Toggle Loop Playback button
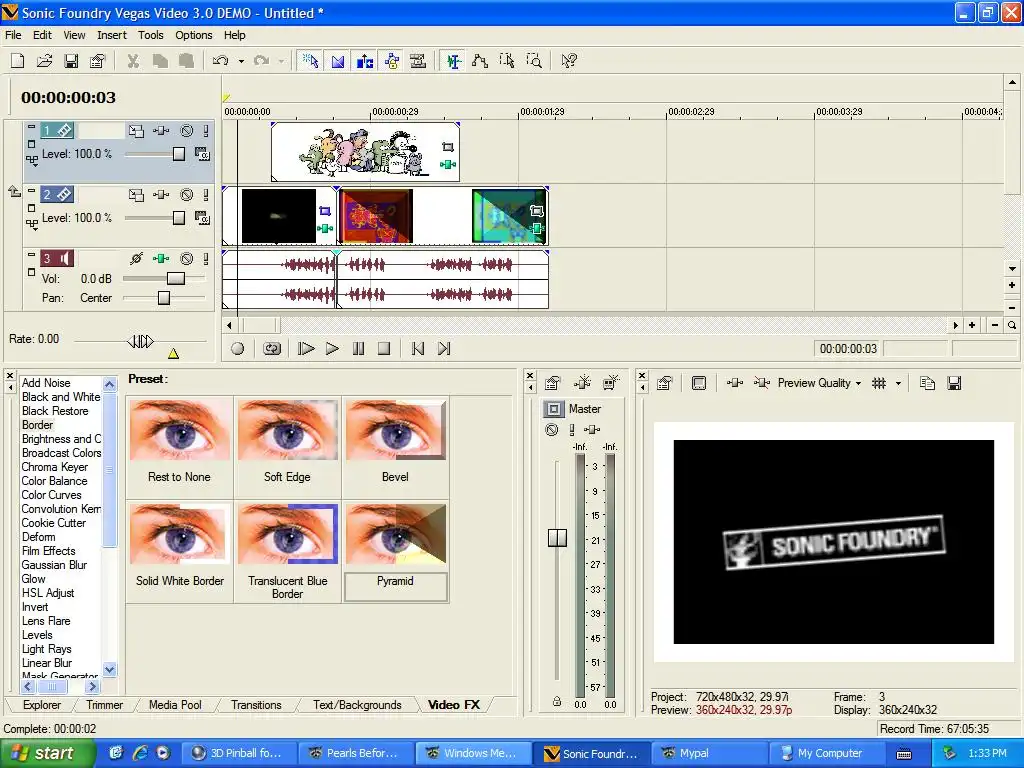 (272, 349)
